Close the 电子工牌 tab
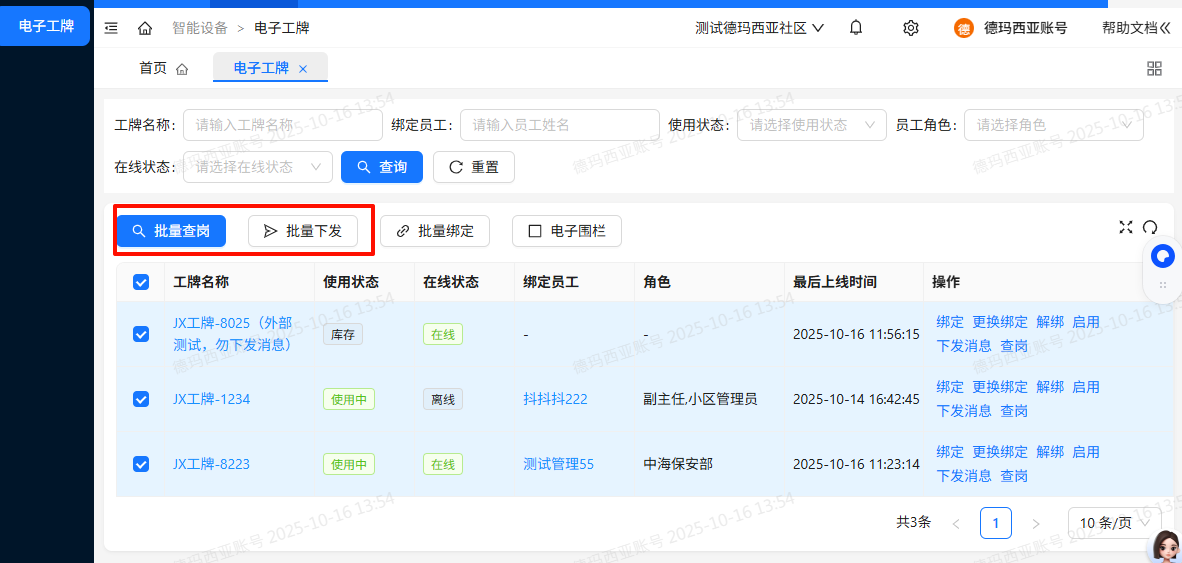 click(x=303, y=69)
